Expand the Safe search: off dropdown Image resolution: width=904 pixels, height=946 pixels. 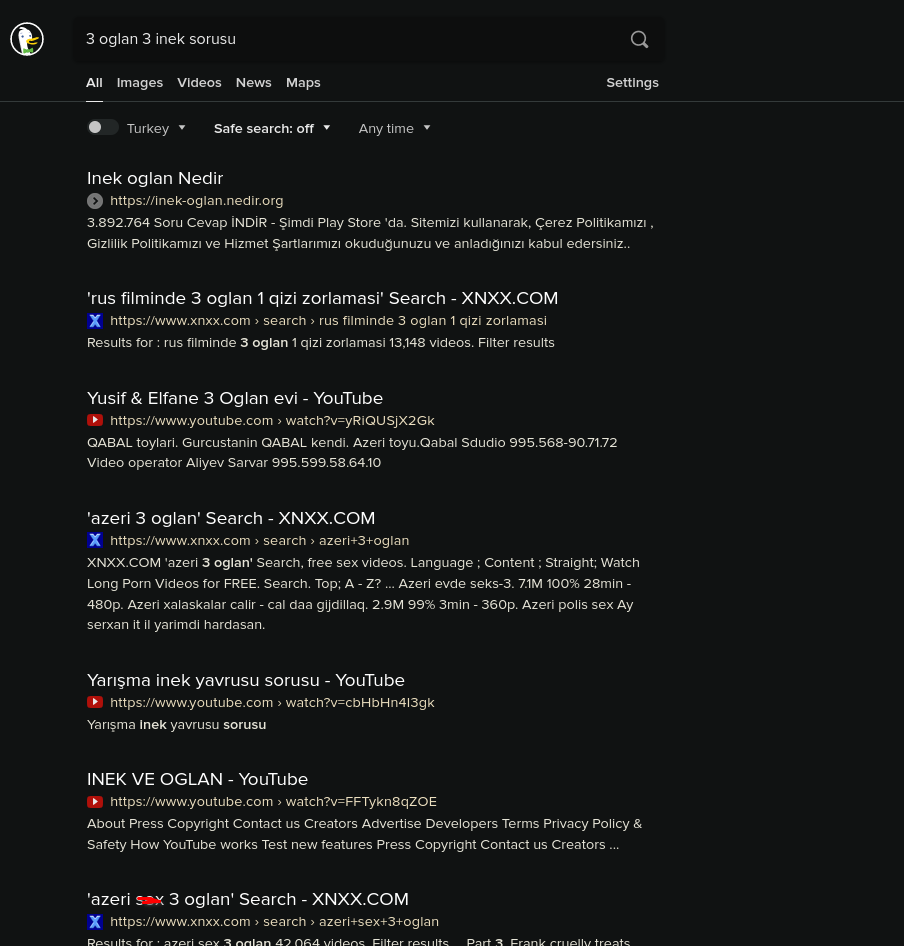[272, 128]
